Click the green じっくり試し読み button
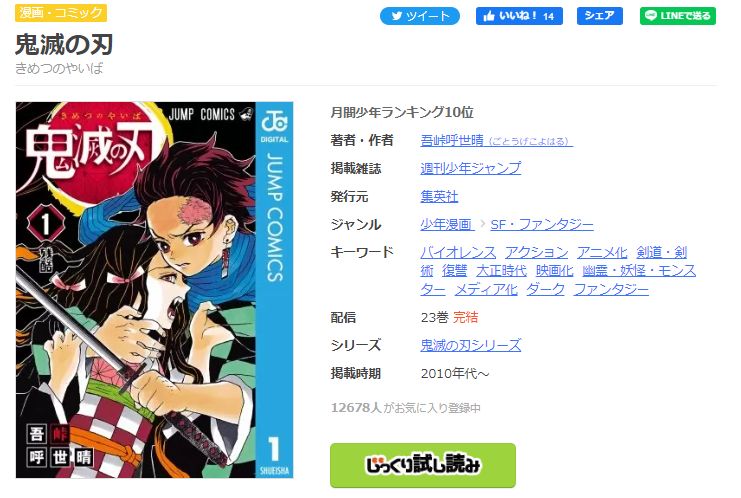 click(423, 465)
